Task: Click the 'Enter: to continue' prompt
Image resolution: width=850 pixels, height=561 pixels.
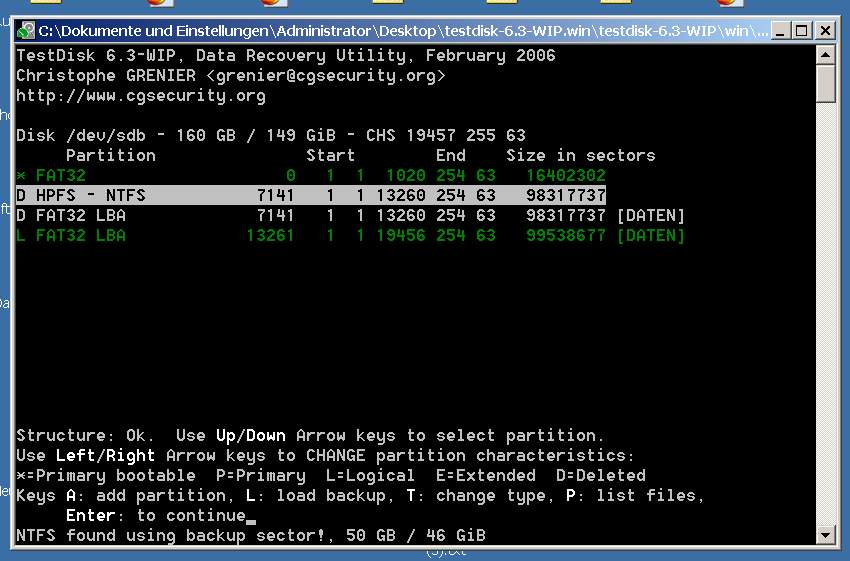Action: pyautogui.click(x=156, y=515)
